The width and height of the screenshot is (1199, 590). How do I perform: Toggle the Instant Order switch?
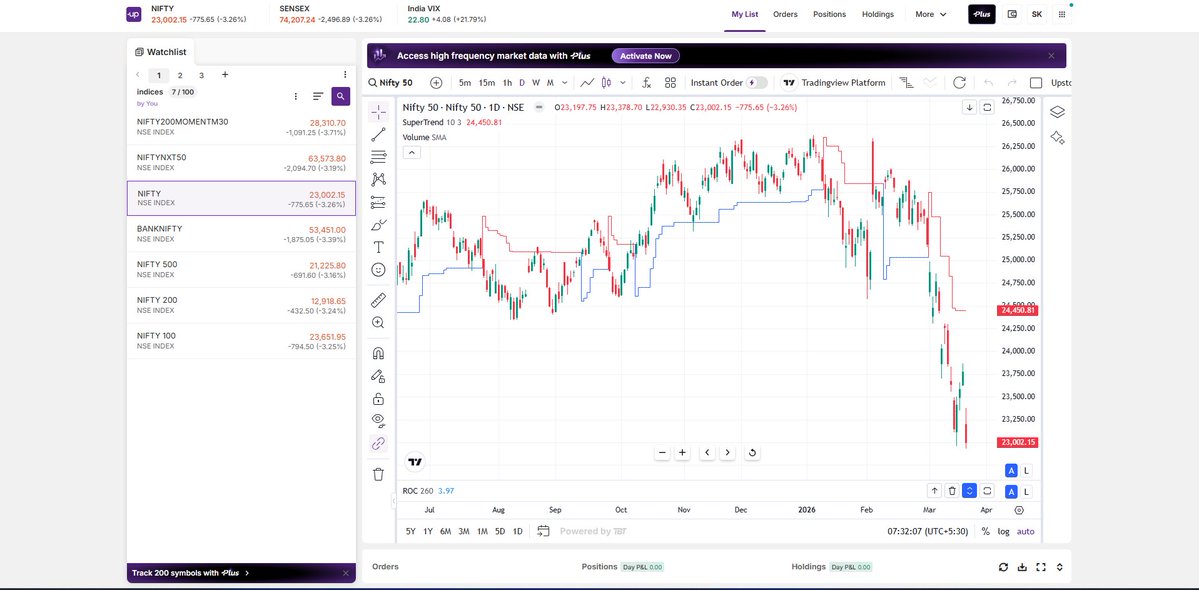point(756,83)
